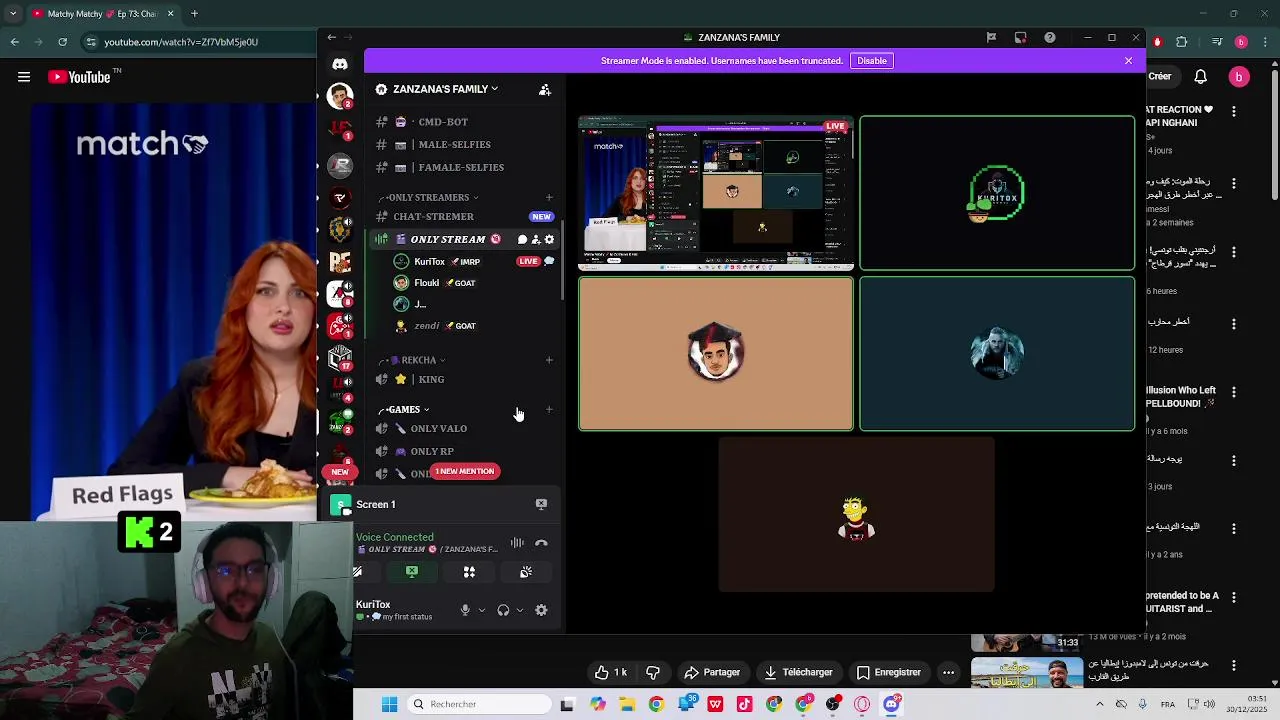
Task: Focus the yellow cartoon avatar tile
Action: tap(856, 514)
